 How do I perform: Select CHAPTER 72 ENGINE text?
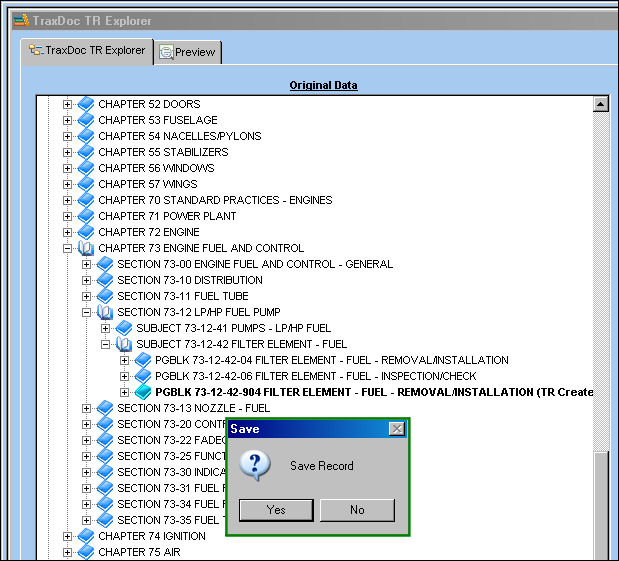click(x=149, y=232)
